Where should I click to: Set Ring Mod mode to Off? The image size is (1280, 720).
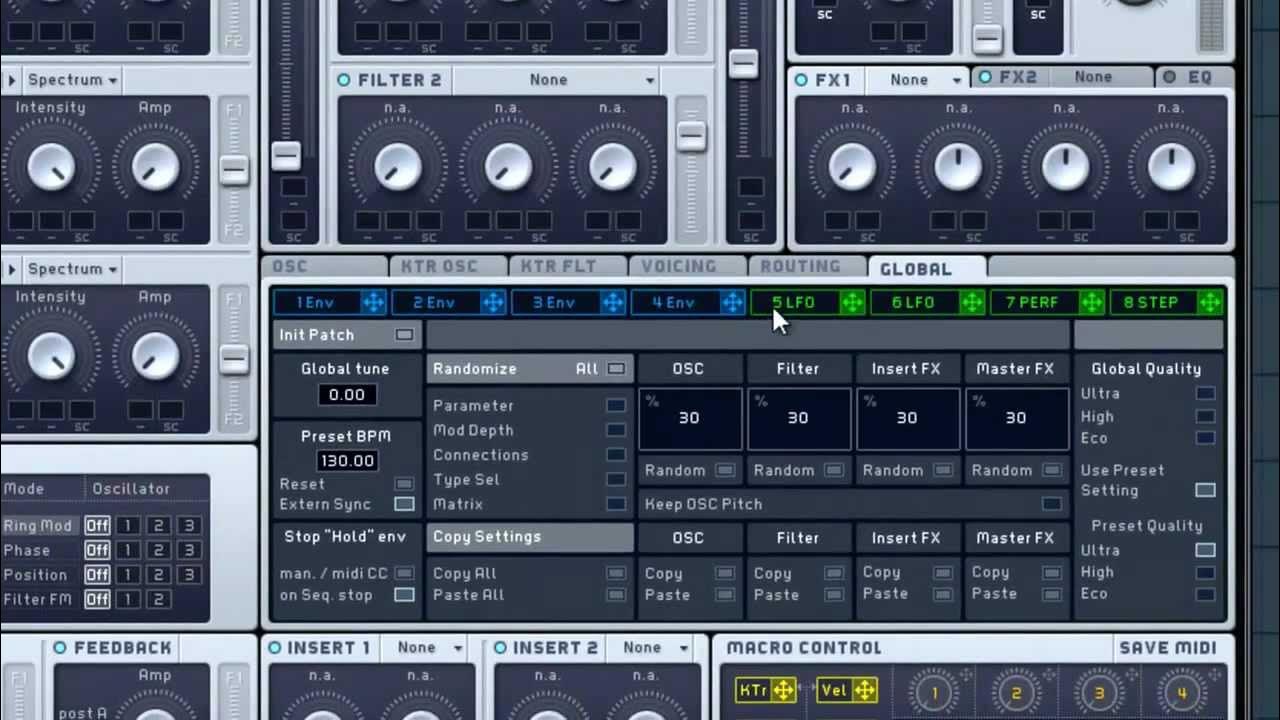97,526
